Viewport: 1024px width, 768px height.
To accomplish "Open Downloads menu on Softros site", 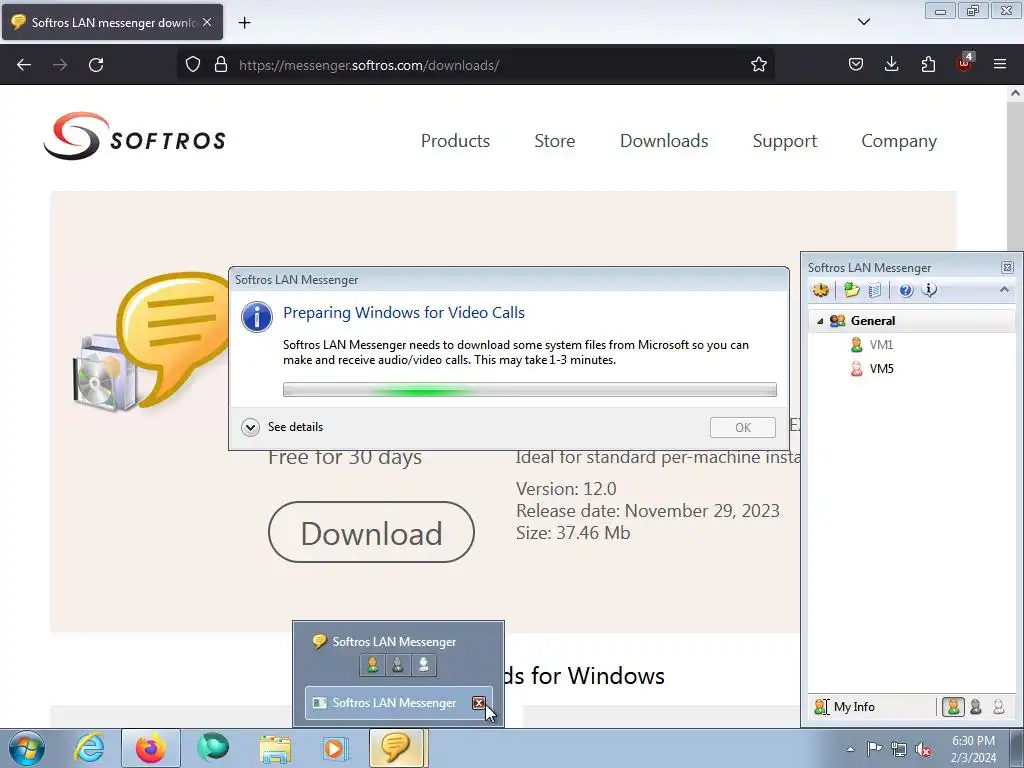I will tap(664, 141).
